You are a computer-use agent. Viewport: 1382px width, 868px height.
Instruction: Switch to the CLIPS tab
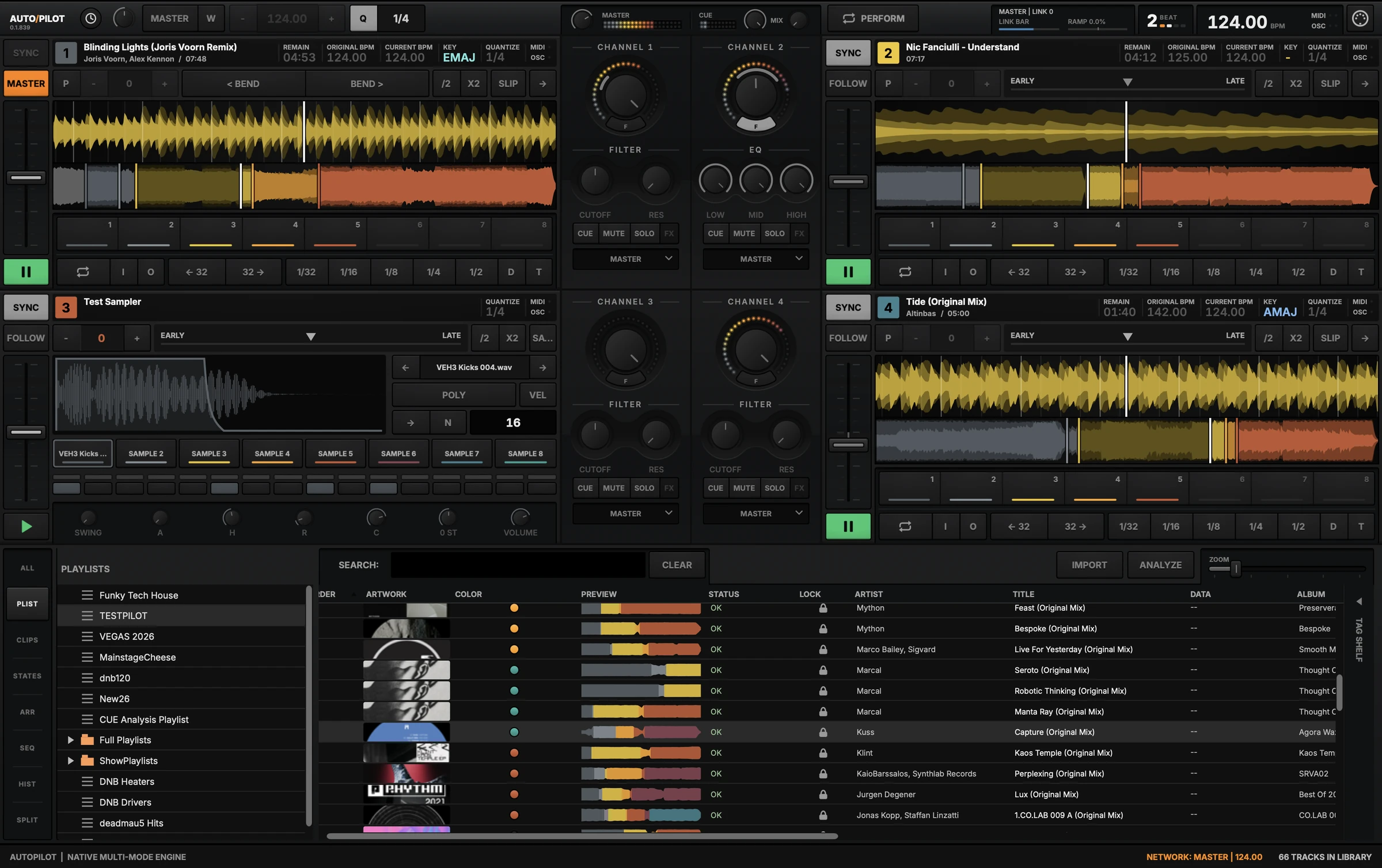click(x=27, y=639)
